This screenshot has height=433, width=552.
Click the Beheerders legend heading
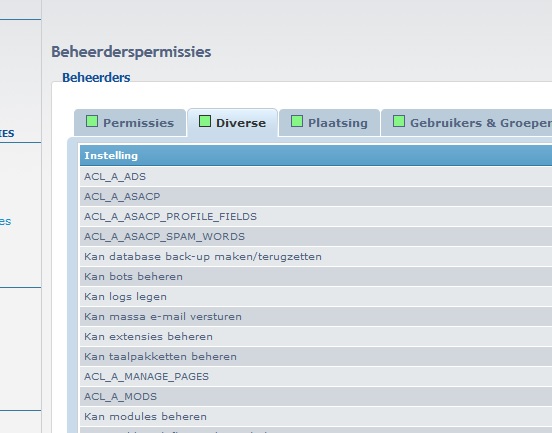pyautogui.click(x=96, y=77)
